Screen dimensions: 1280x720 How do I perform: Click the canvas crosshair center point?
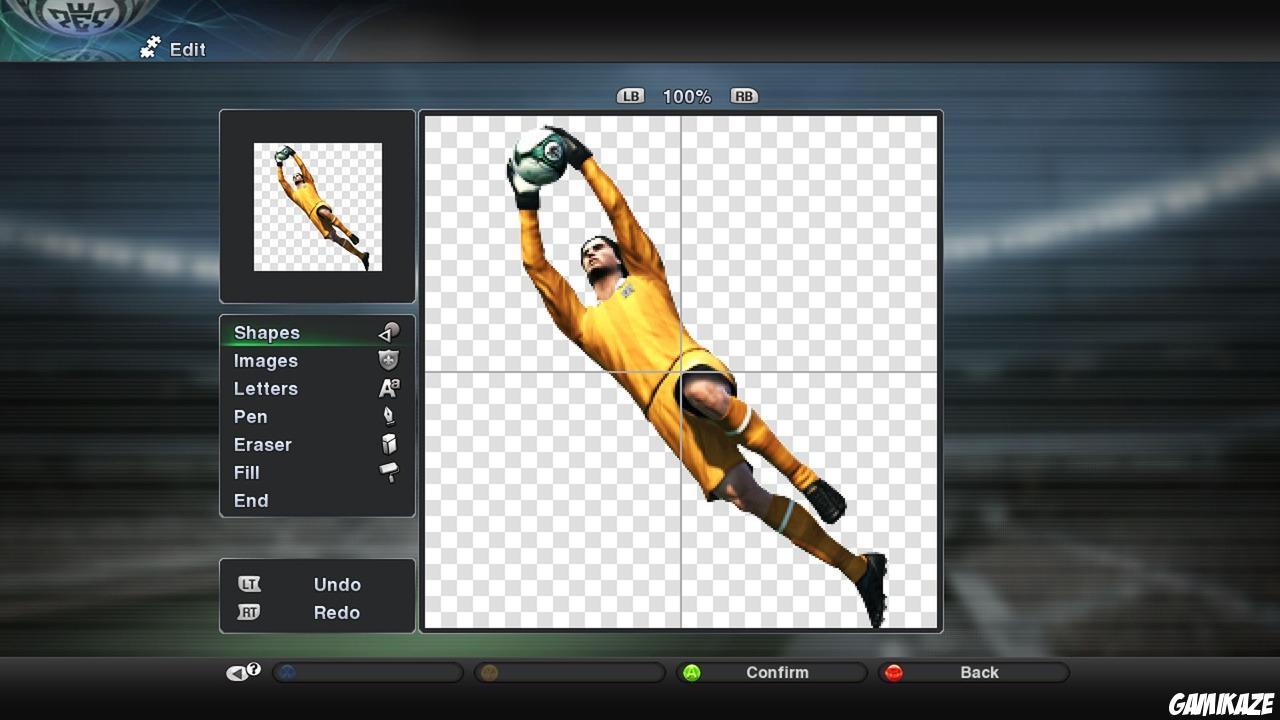(681, 372)
